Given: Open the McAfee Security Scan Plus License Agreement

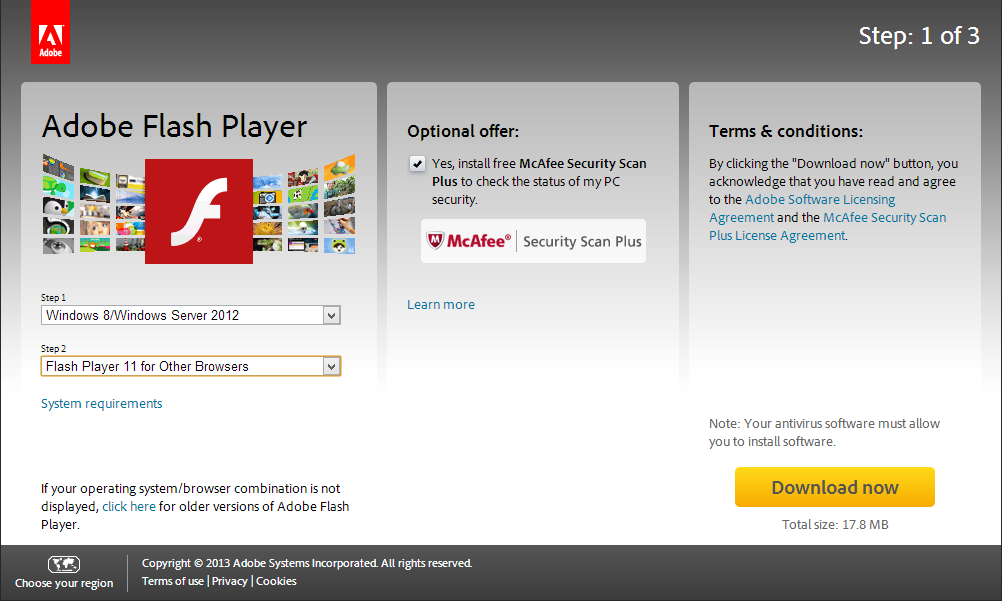Looking at the screenshot, I should 828,226.
